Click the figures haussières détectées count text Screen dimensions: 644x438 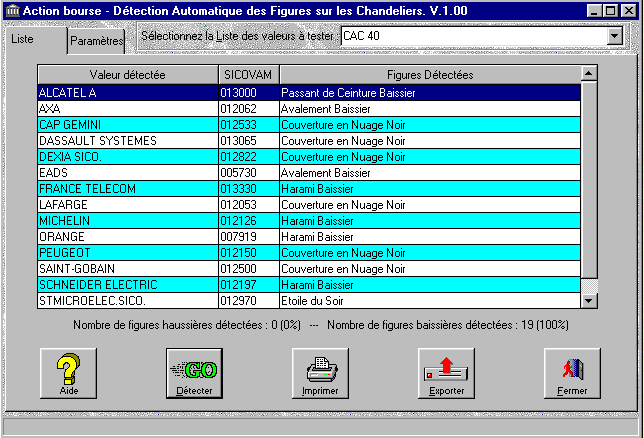click(x=187, y=325)
